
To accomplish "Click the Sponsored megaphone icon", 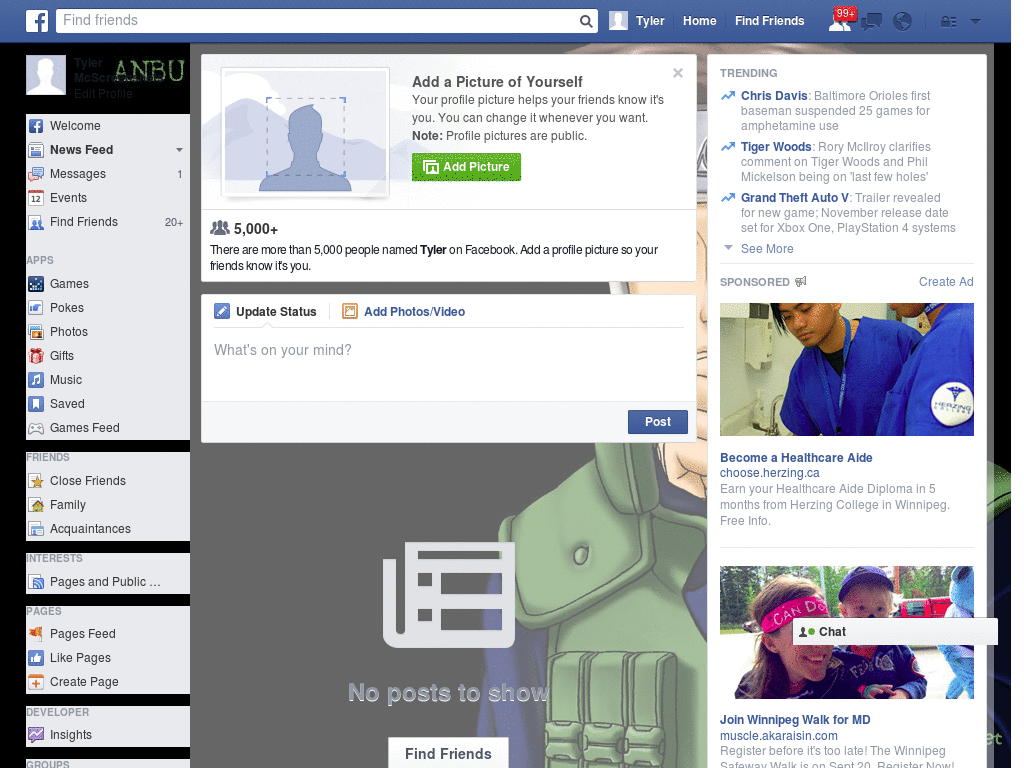I will (801, 281).
